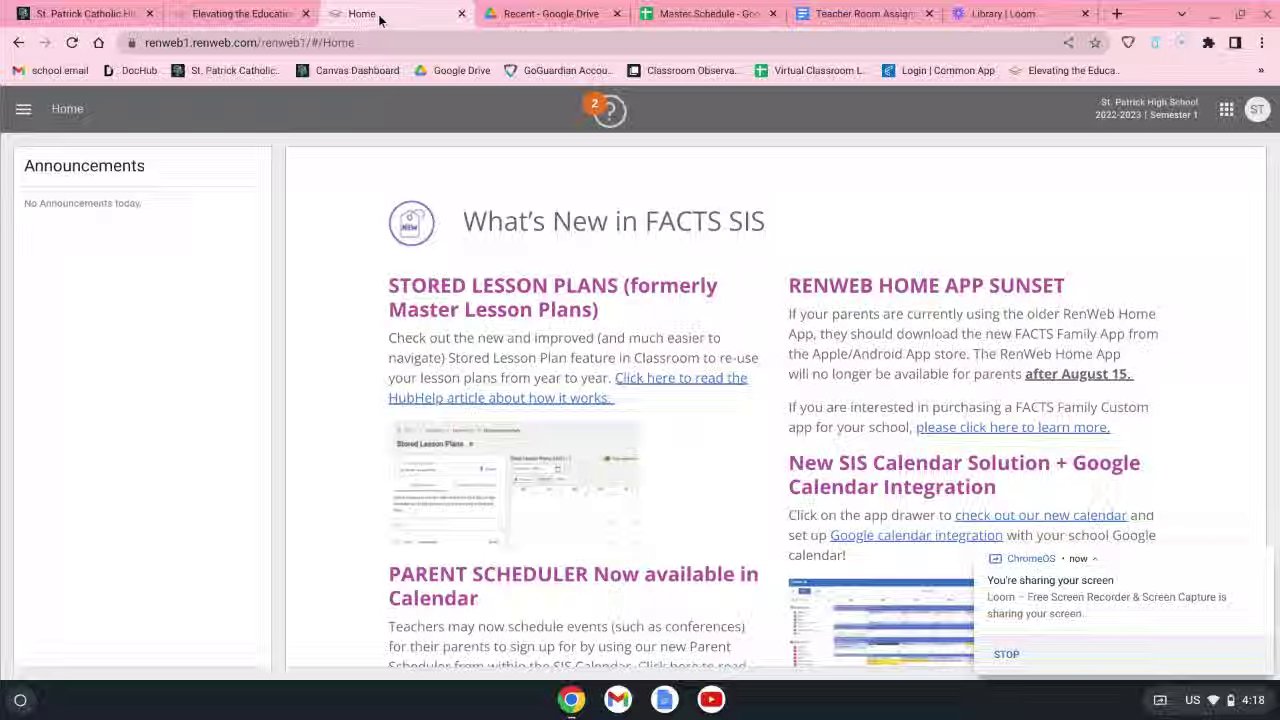This screenshot has width=1280, height=720.
Task: Open the 'check out our new calendar' link
Action: tap(1041, 516)
